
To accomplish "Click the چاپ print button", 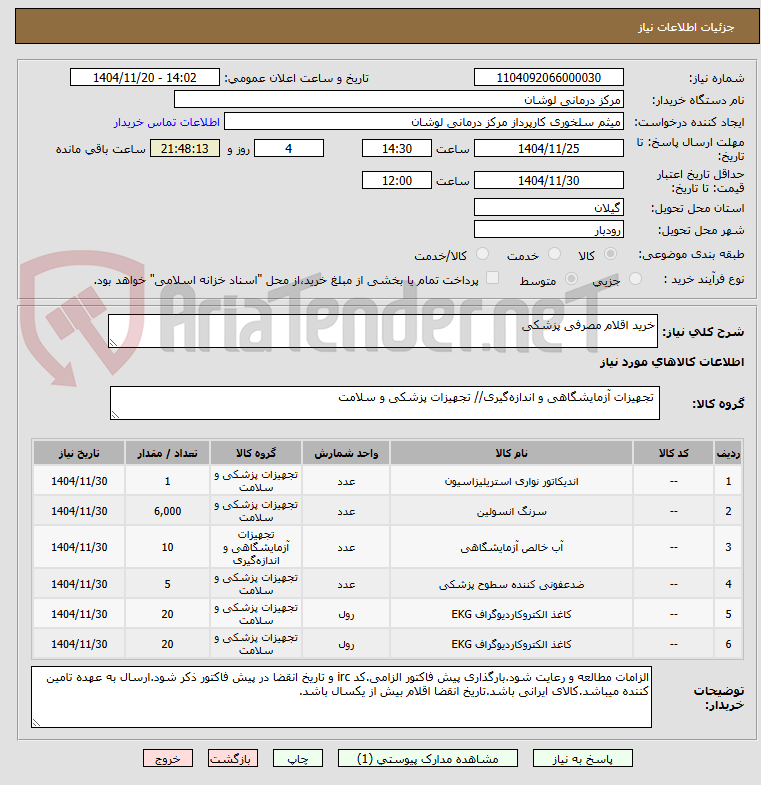I will tap(298, 758).
